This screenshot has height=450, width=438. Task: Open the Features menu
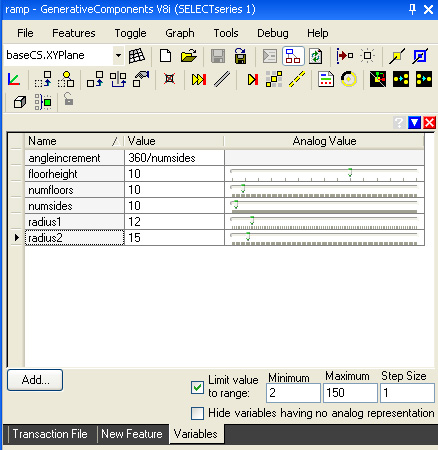click(74, 33)
